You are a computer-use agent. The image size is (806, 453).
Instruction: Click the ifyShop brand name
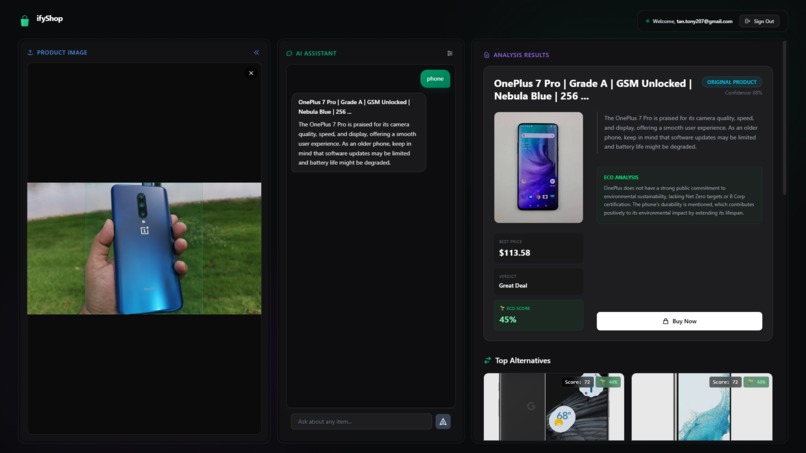coord(49,19)
